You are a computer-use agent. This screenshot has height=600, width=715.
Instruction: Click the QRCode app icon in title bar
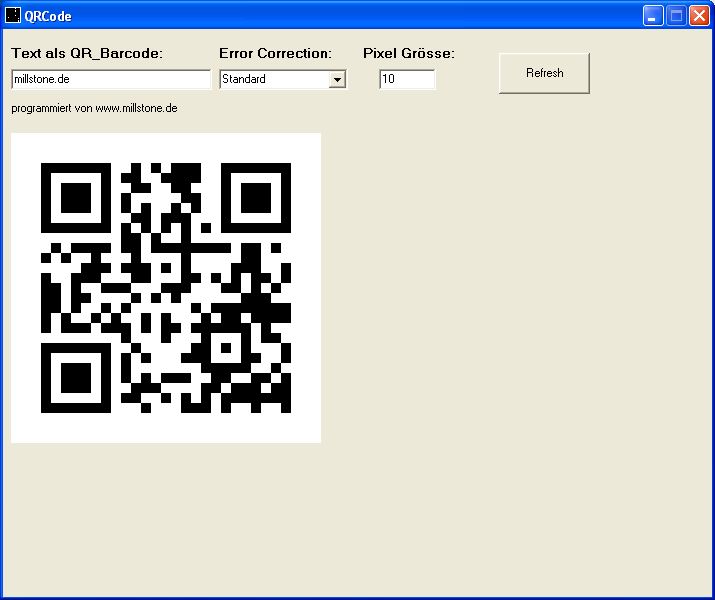(x=13, y=16)
